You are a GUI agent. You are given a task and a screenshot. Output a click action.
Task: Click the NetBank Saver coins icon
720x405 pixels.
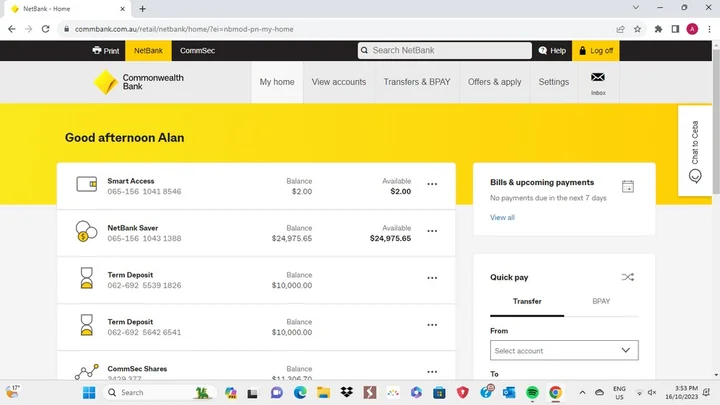(86, 231)
